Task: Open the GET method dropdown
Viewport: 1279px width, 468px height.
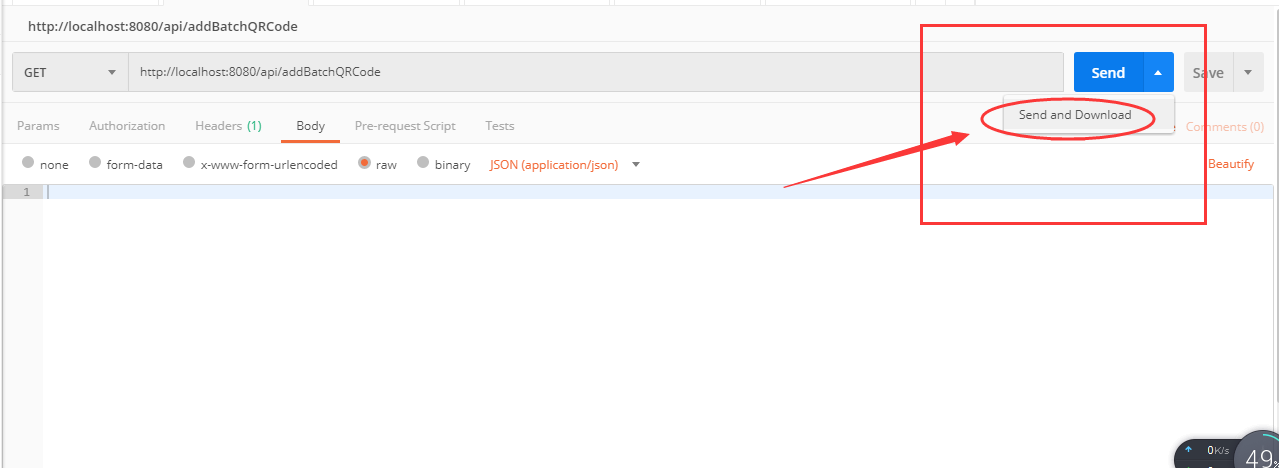Action: click(70, 72)
